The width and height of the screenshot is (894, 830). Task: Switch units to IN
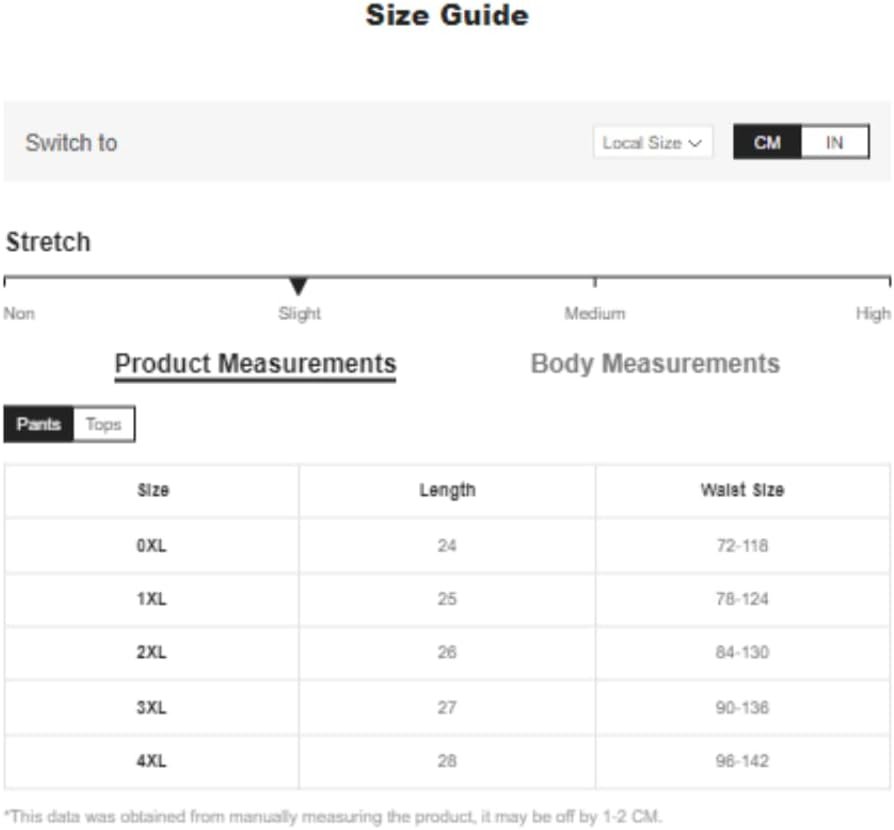(835, 142)
